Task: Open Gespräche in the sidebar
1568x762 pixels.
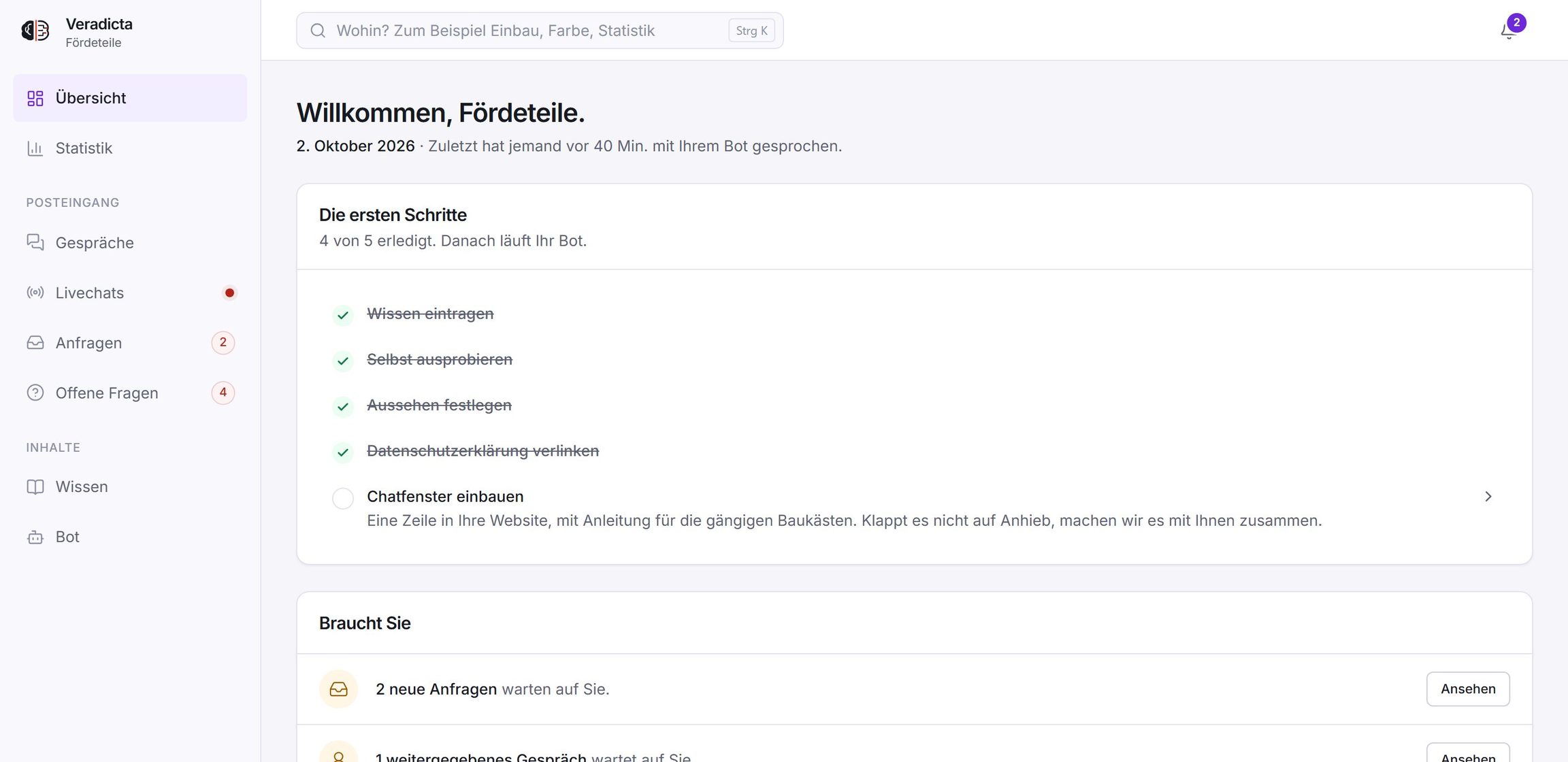Action: tap(130, 243)
